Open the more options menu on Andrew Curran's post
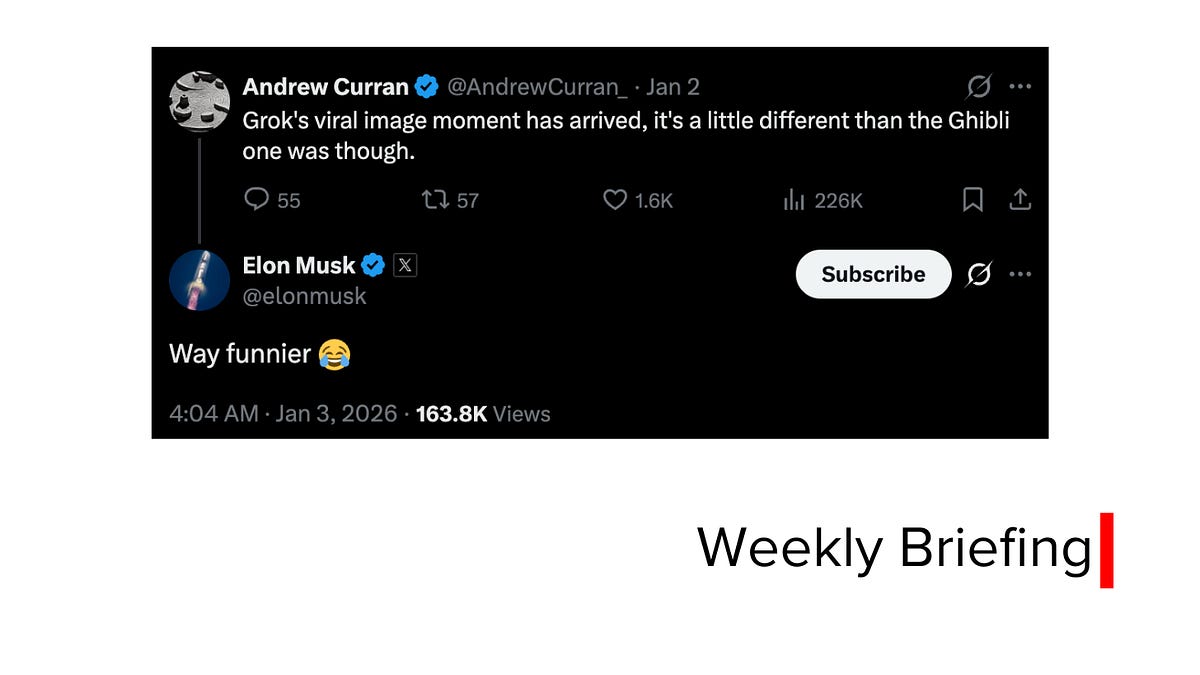 coord(1020,87)
